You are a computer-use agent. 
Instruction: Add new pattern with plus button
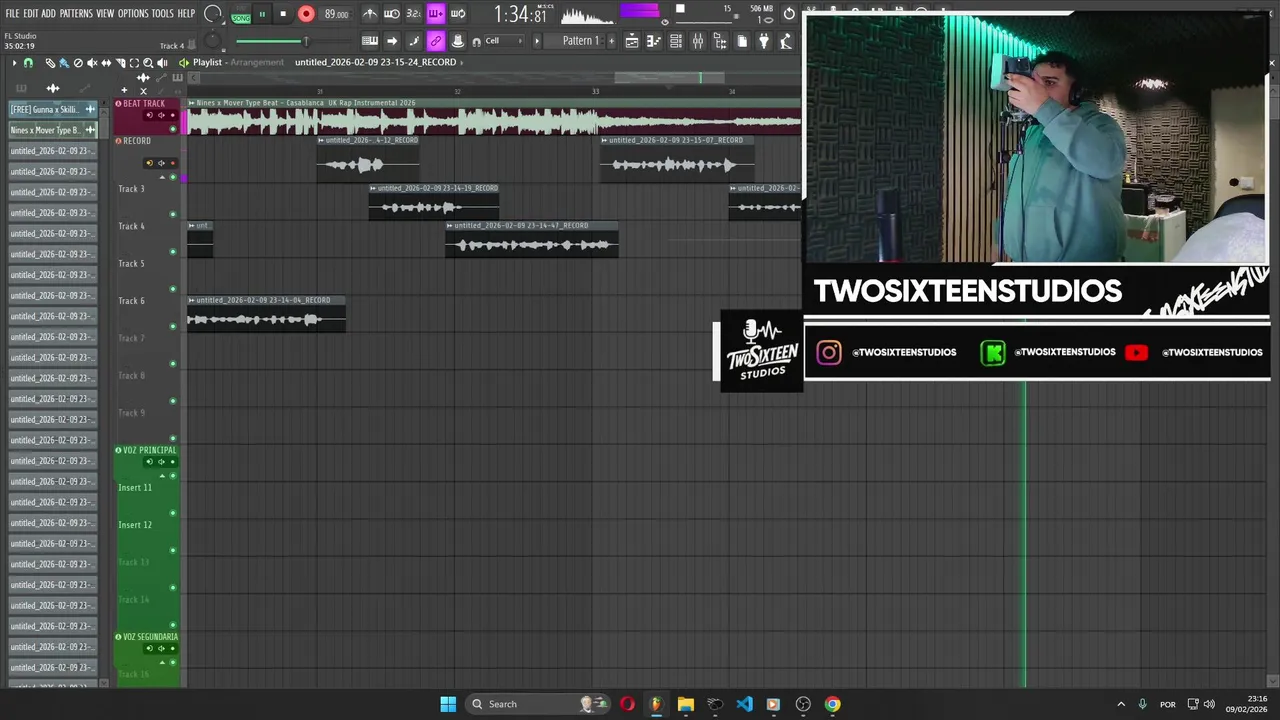[x=610, y=41]
